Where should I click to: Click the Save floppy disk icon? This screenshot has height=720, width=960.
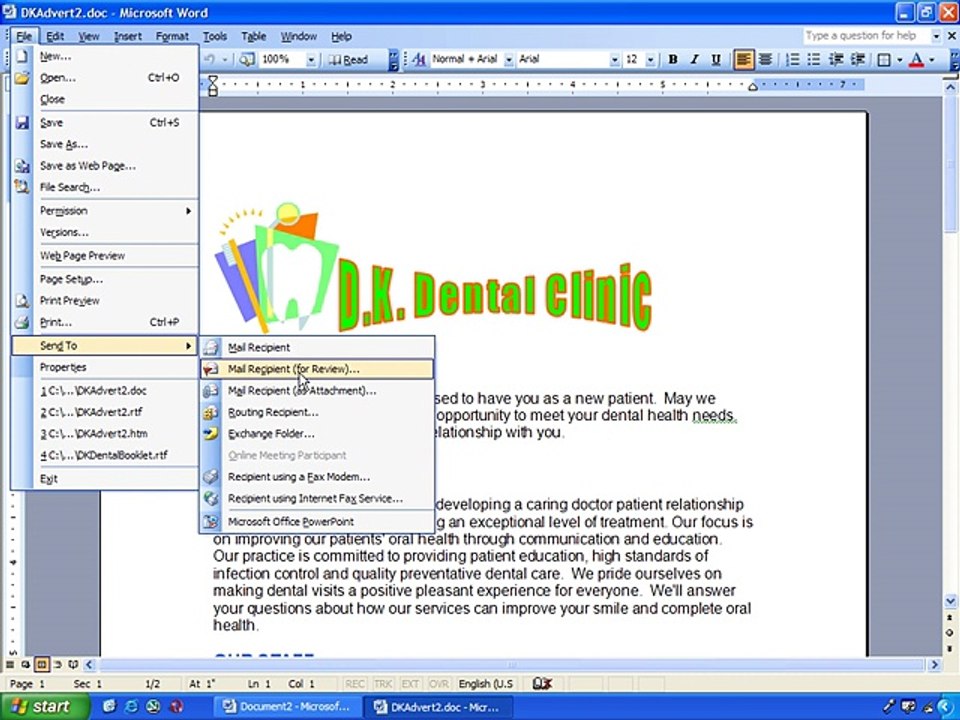click(22, 122)
